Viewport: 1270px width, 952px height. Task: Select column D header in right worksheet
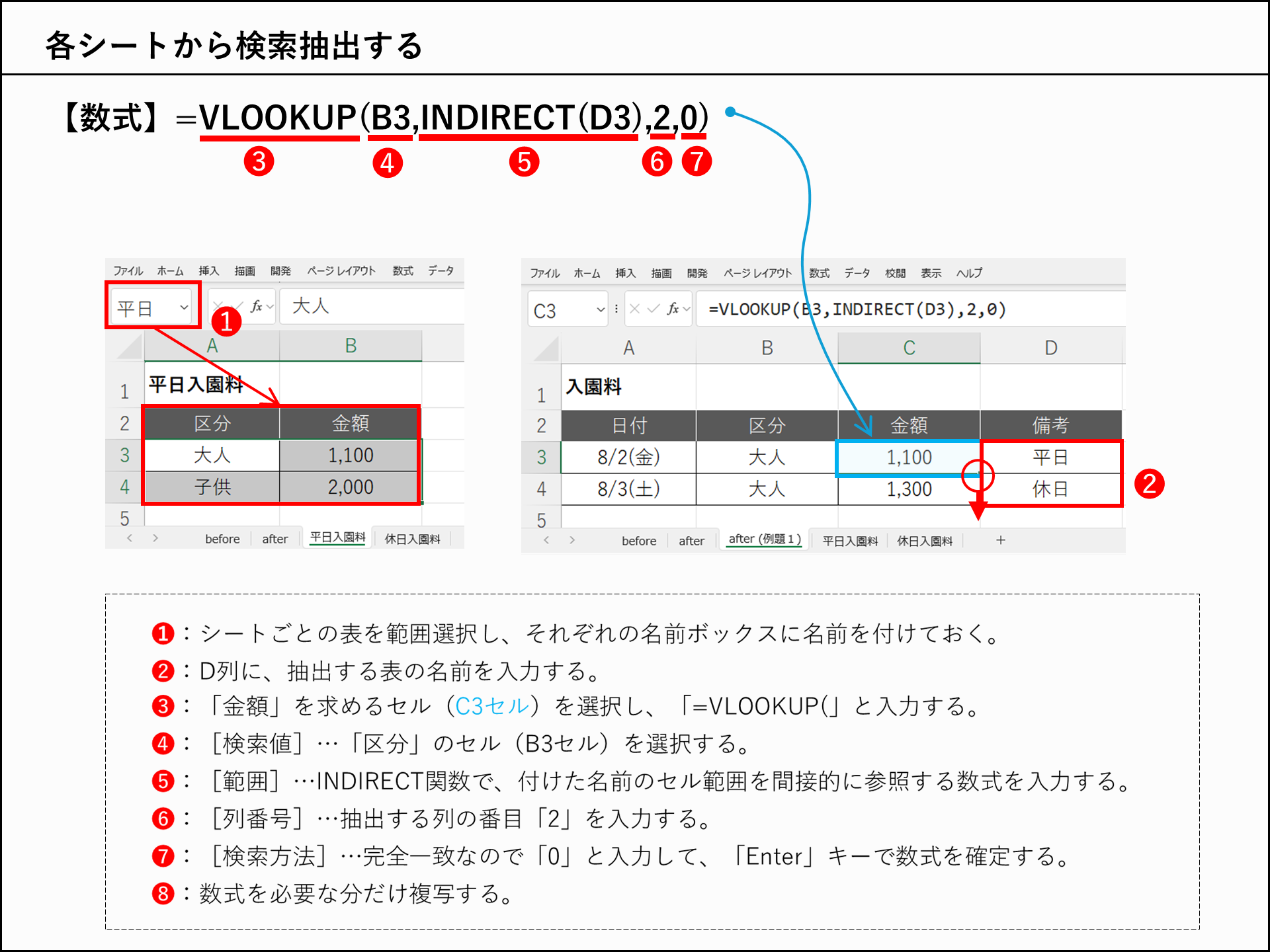pos(1051,348)
